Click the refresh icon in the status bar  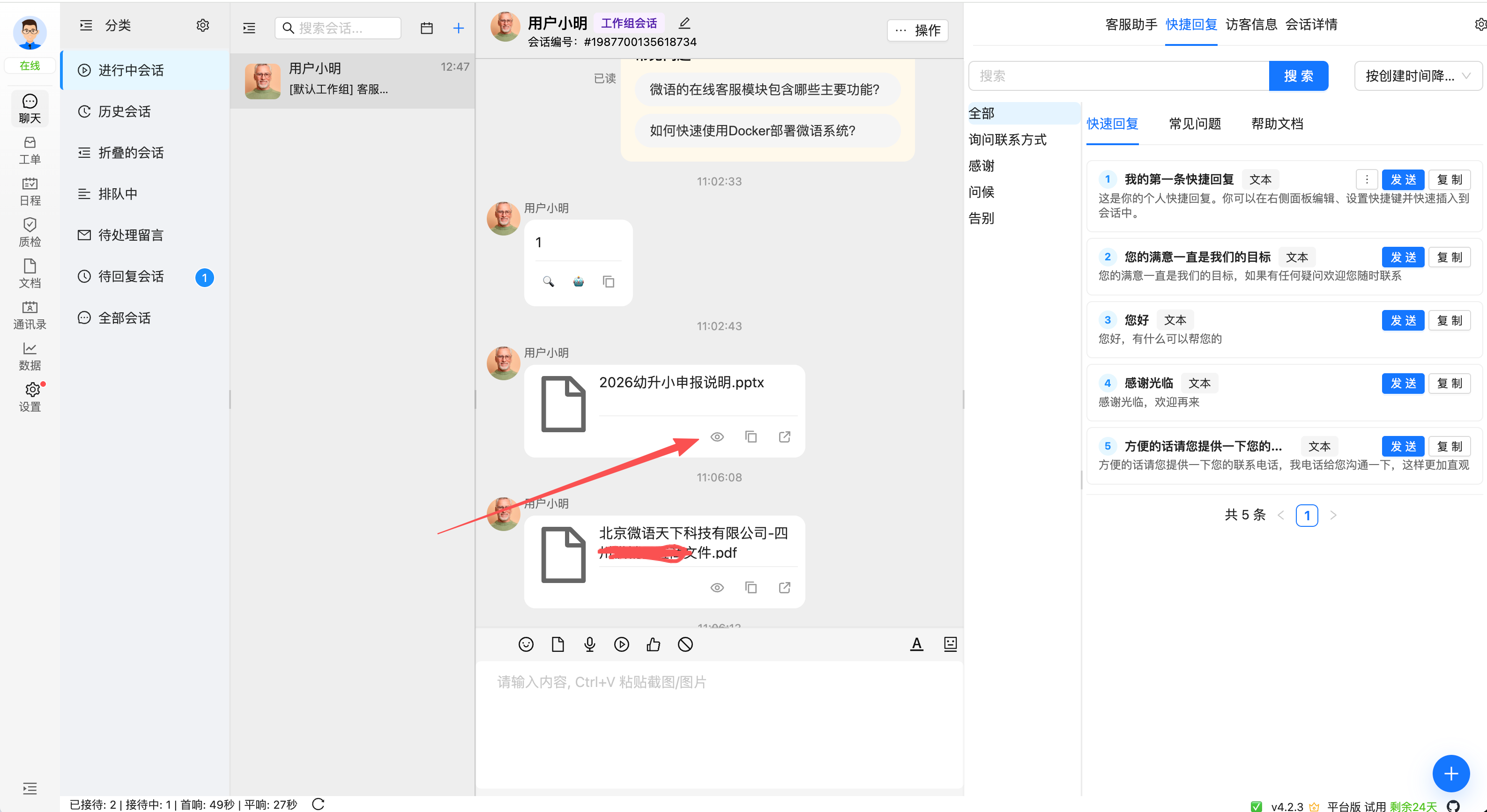pos(318,804)
